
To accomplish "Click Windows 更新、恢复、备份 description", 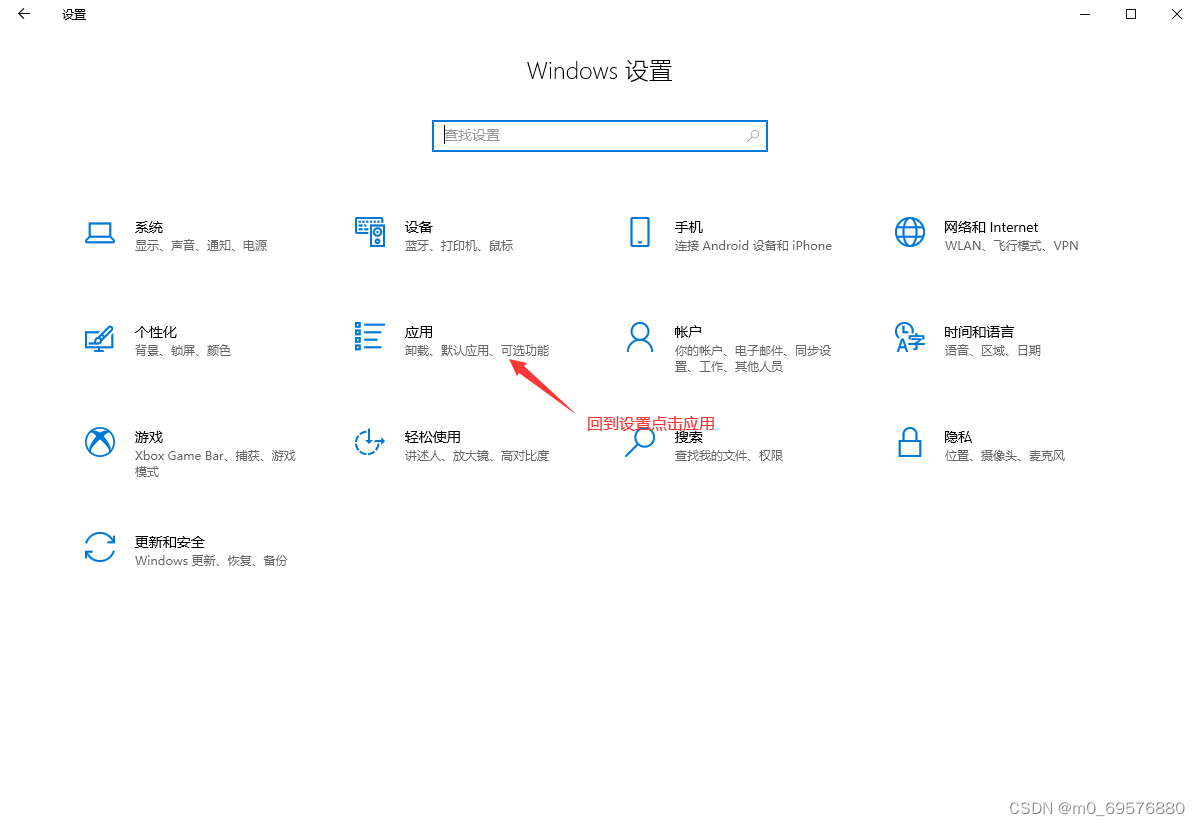I will point(211,561).
